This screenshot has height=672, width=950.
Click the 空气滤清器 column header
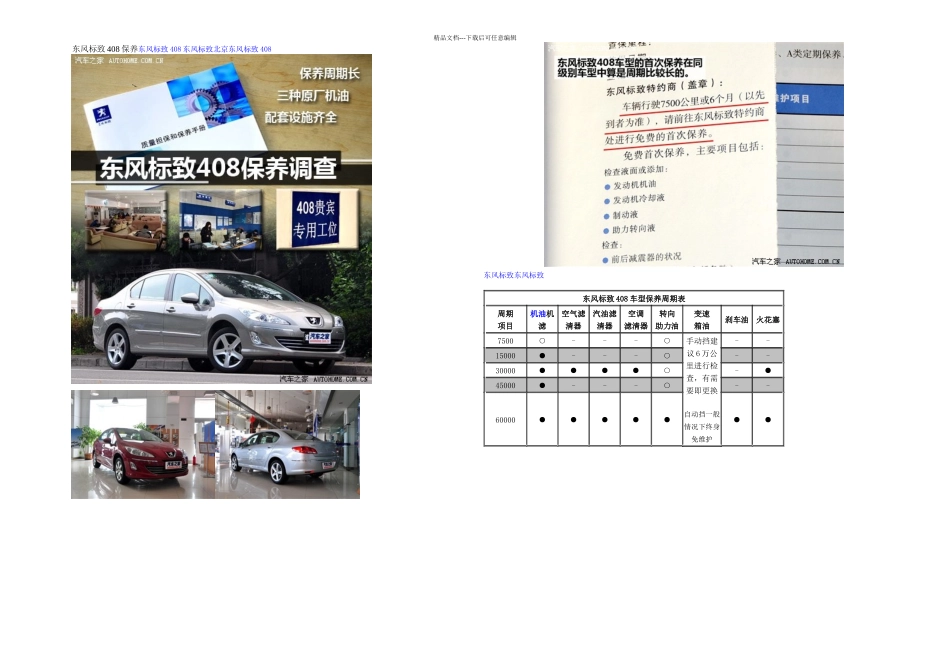coord(573,320)
